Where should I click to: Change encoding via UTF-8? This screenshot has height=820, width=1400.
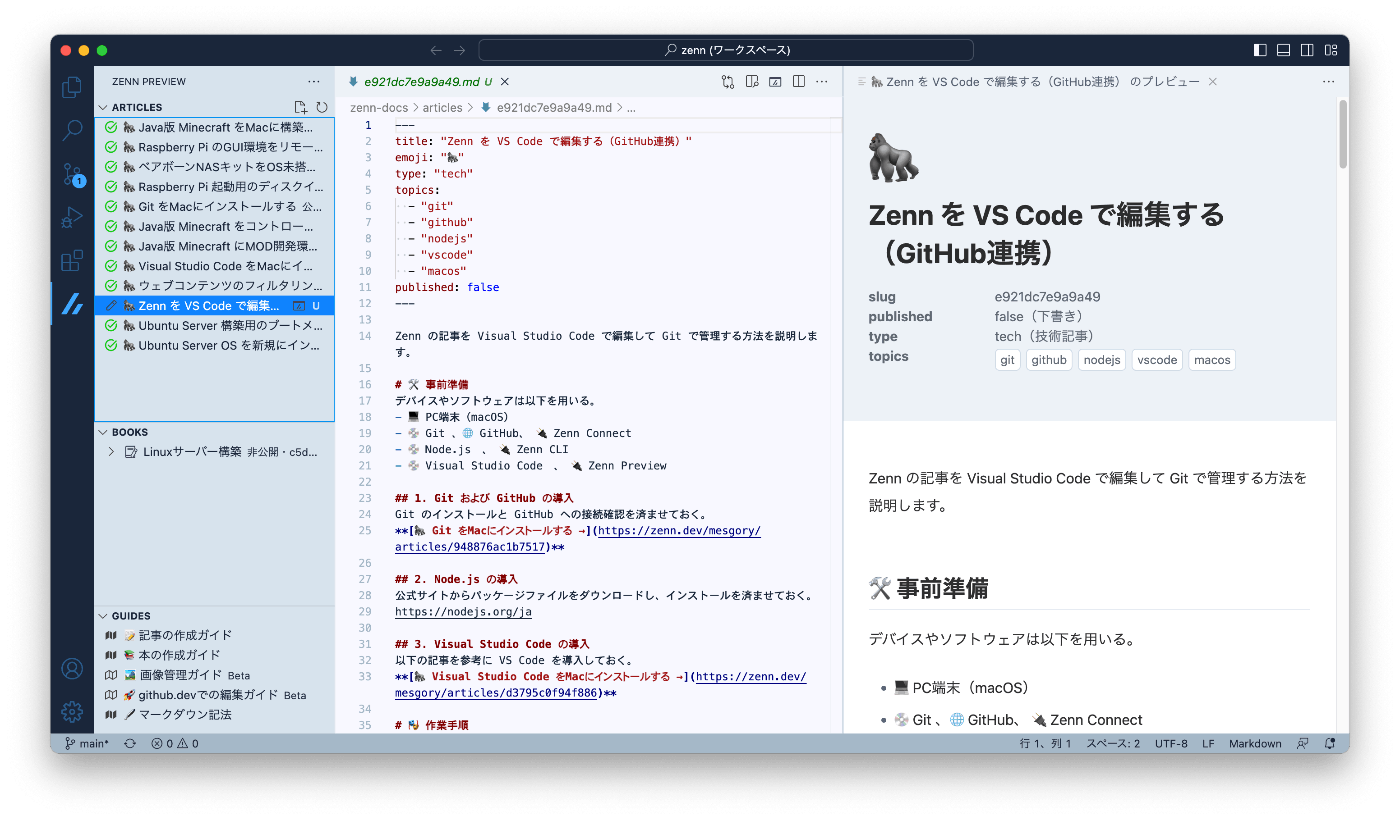pos(1171,743)
